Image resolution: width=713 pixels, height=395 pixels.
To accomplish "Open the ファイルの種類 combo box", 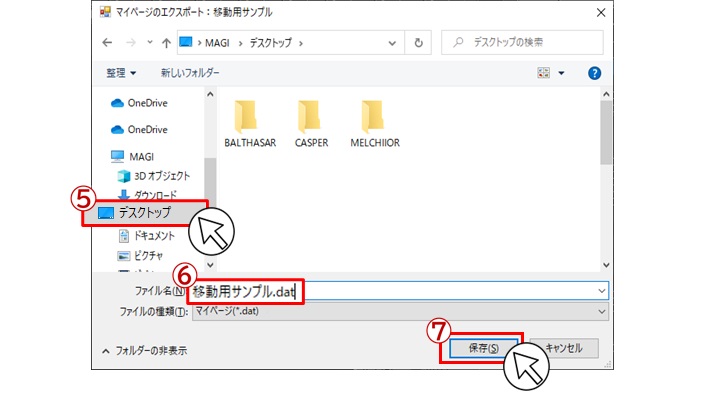I will 400,312.
